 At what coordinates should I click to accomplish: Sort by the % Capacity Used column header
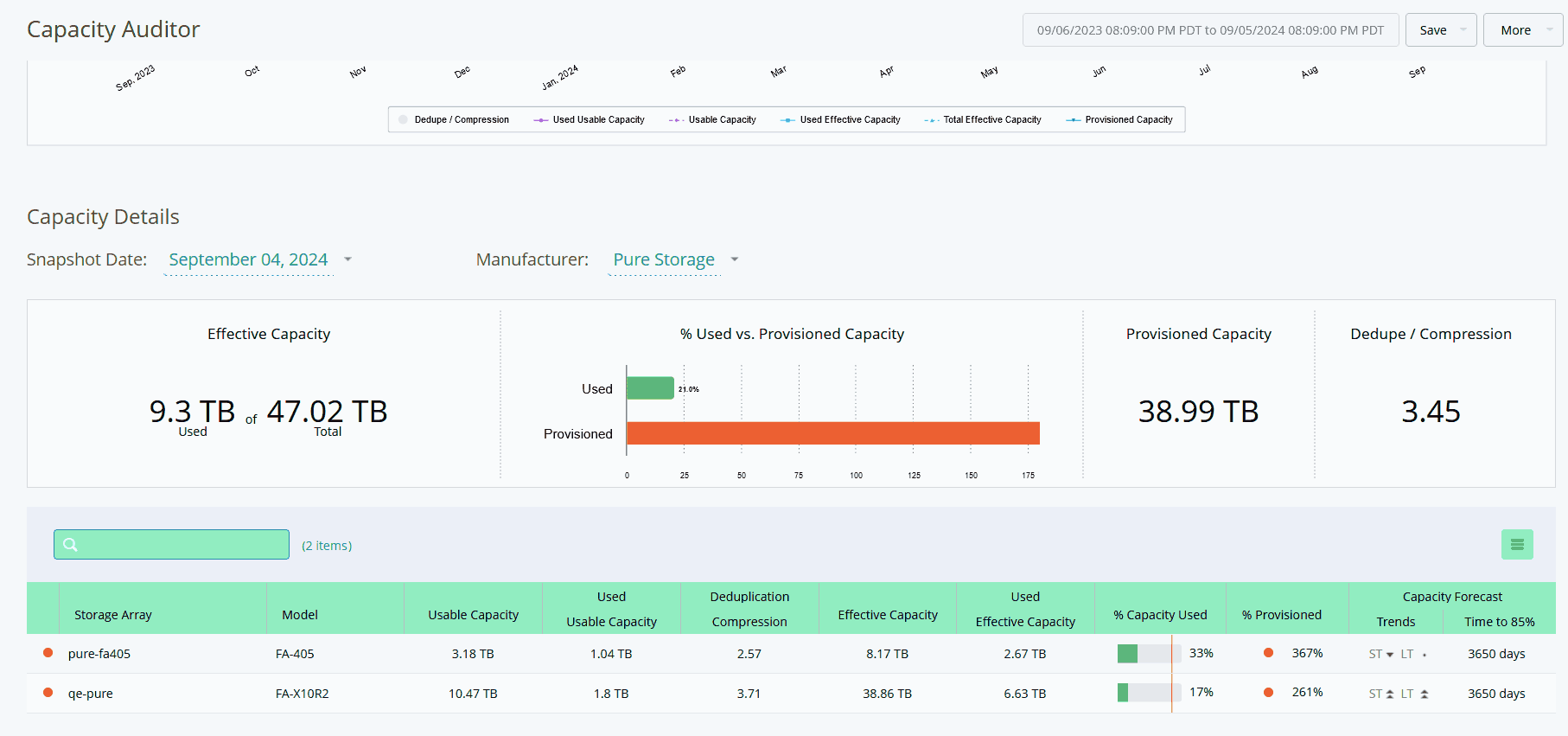pos(1160,615)
